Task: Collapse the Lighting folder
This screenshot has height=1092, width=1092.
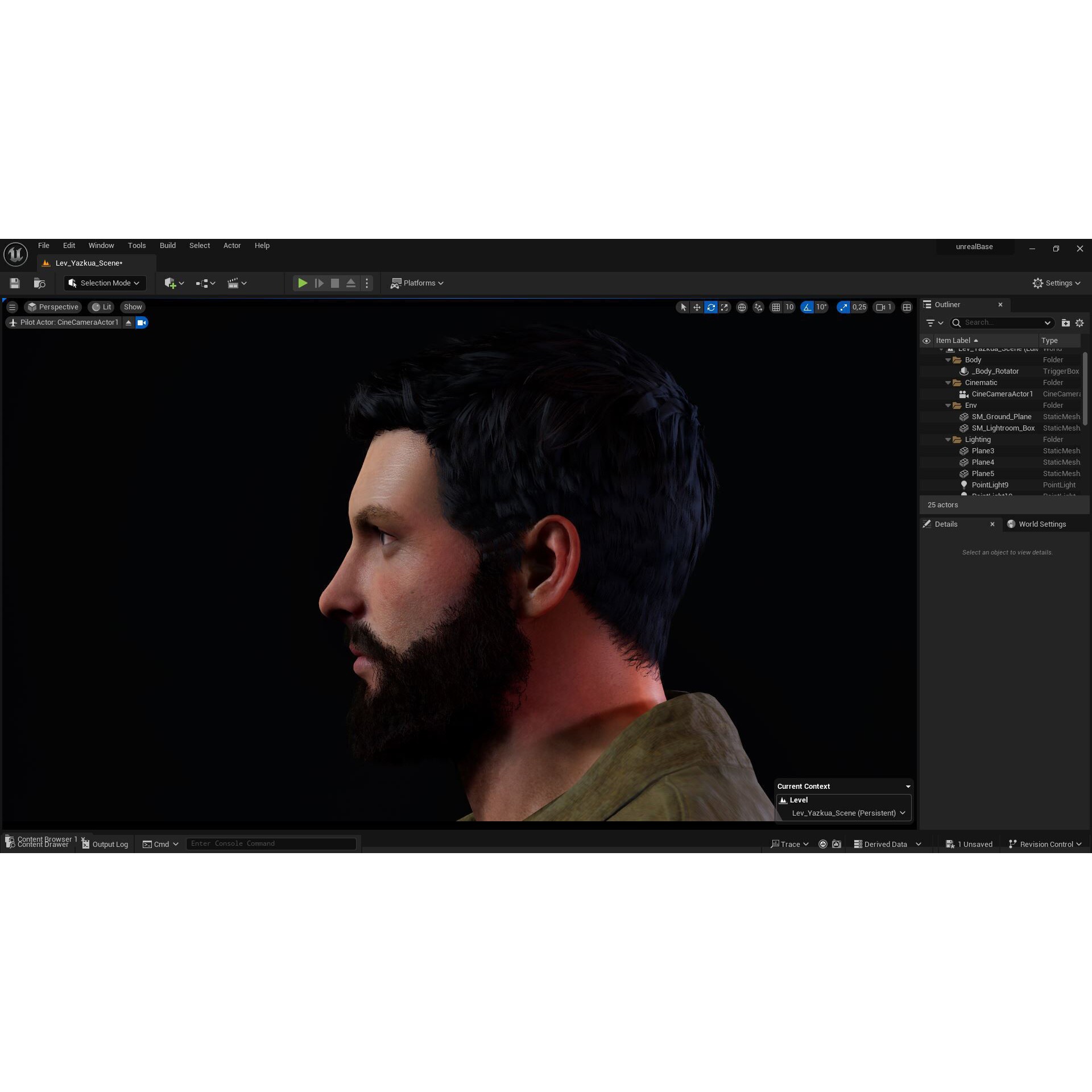Action: [x=948, y=440]
